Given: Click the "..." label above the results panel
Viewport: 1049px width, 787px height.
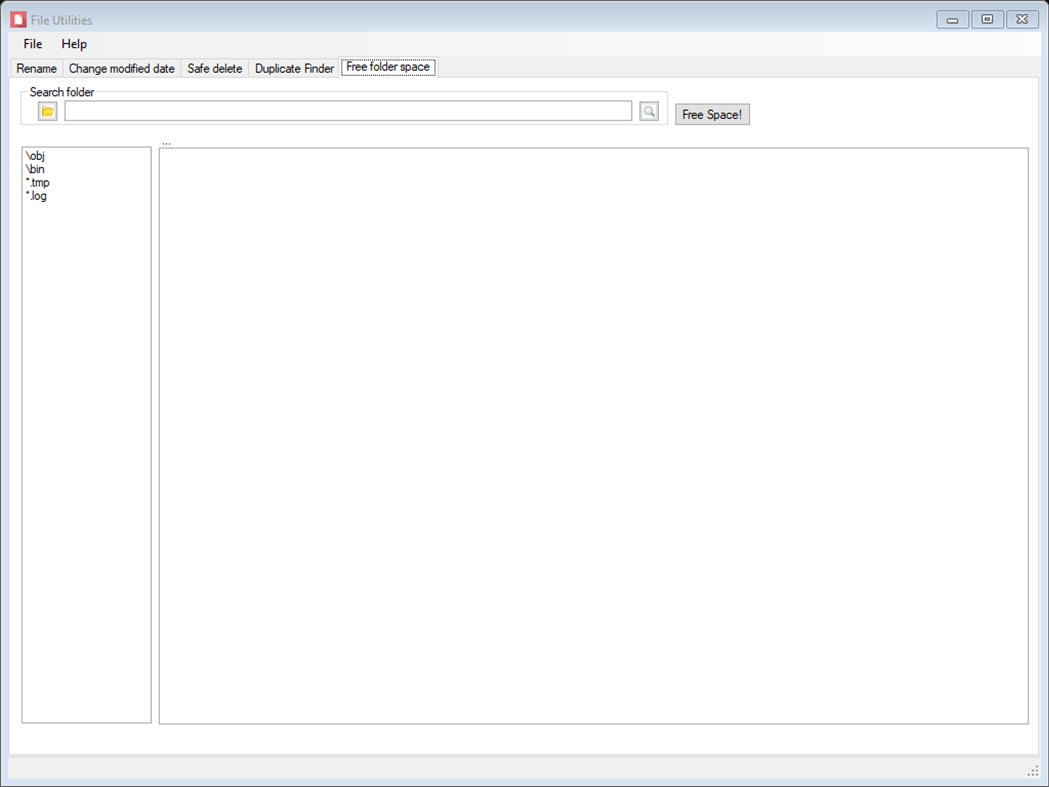Looking at the screenshot, I should pos(166,142).
